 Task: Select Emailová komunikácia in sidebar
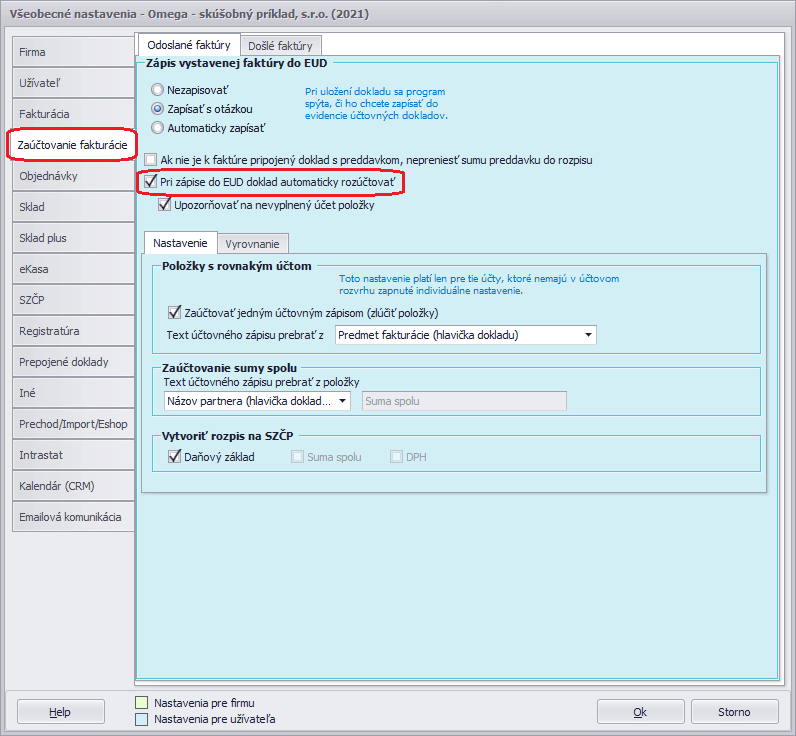(70, 517)
